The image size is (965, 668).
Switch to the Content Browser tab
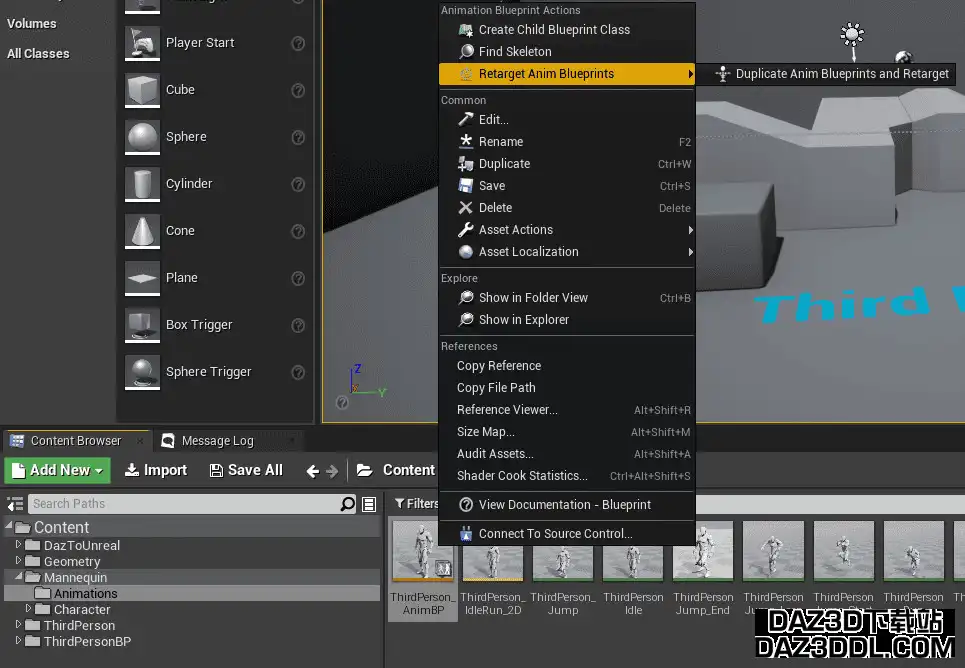click(x=76, y=441)
